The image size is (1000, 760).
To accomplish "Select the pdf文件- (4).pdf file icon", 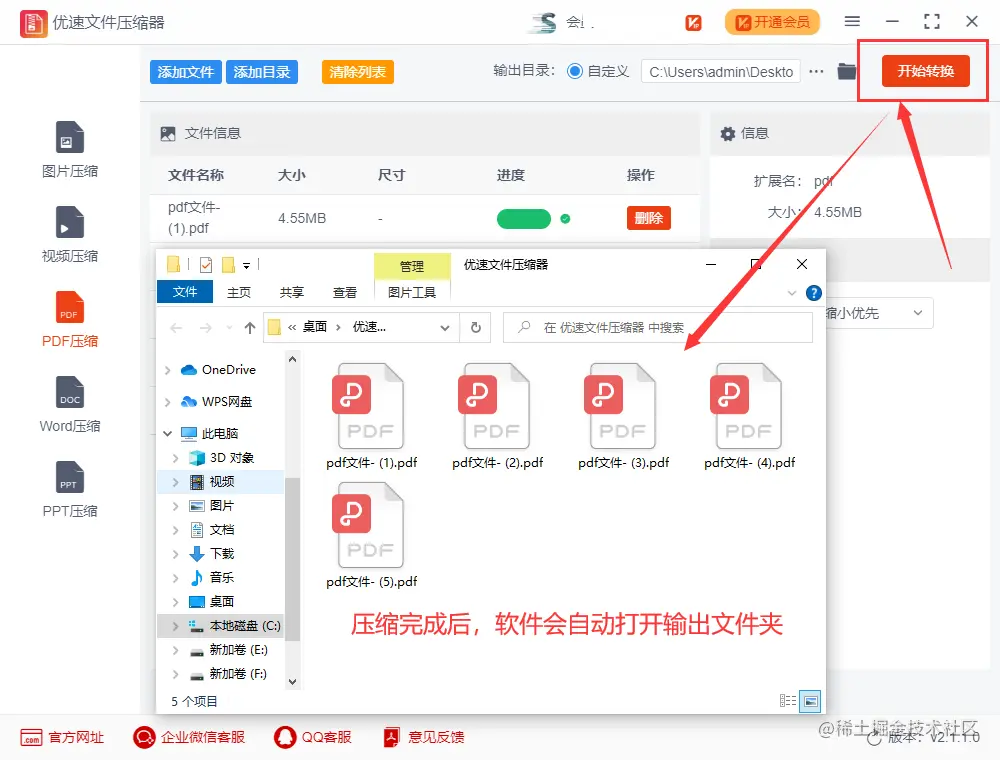I will coord(748,406).
